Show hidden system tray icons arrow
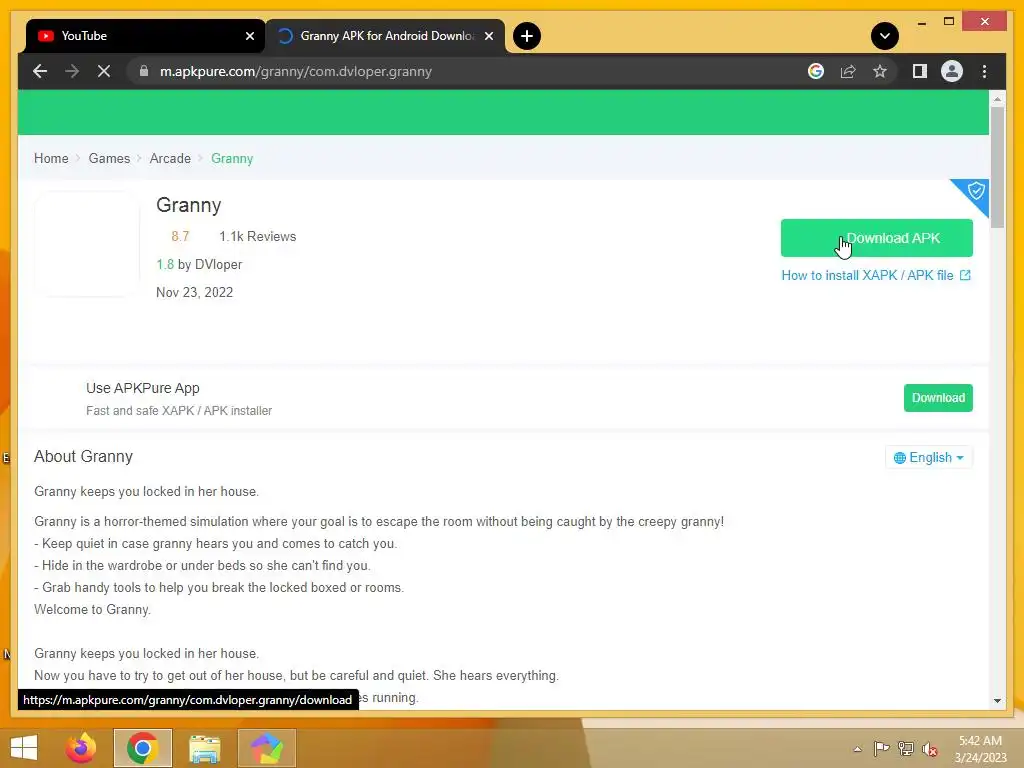This screenshot has width=1024, height=768. (857, 749)
